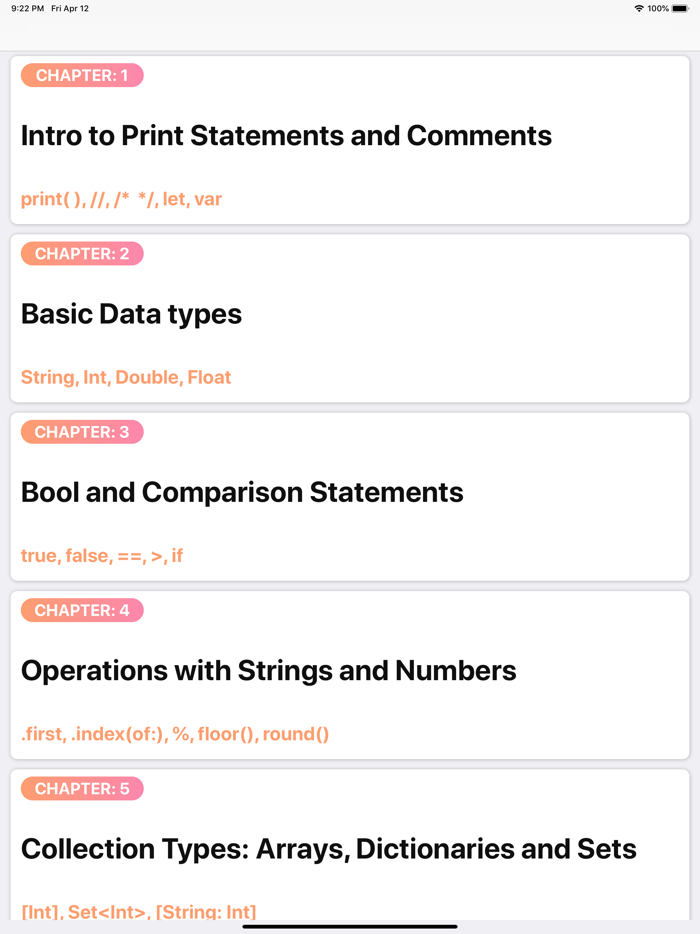Open the Intro to Print Statements and Comments chapter
Viewport: 700px width, 934px height.
point(286,135)
